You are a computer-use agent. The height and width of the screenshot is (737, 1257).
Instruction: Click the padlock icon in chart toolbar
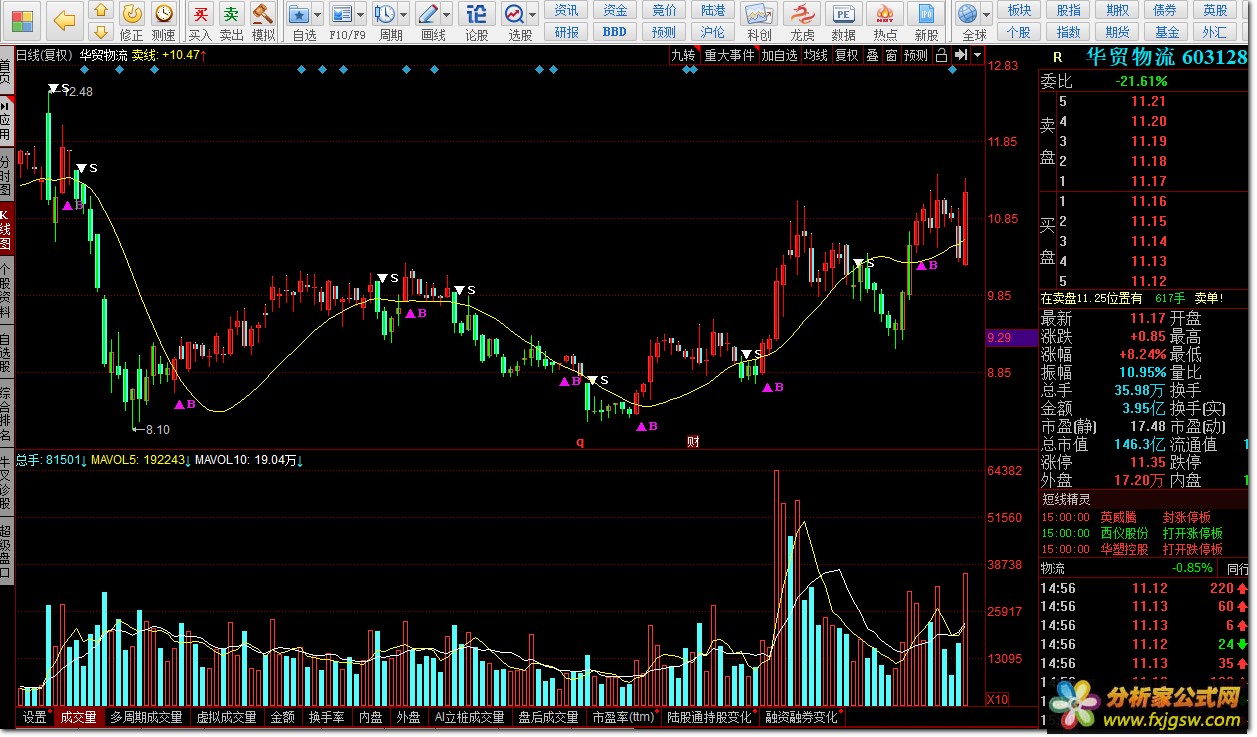click(941, 55)
